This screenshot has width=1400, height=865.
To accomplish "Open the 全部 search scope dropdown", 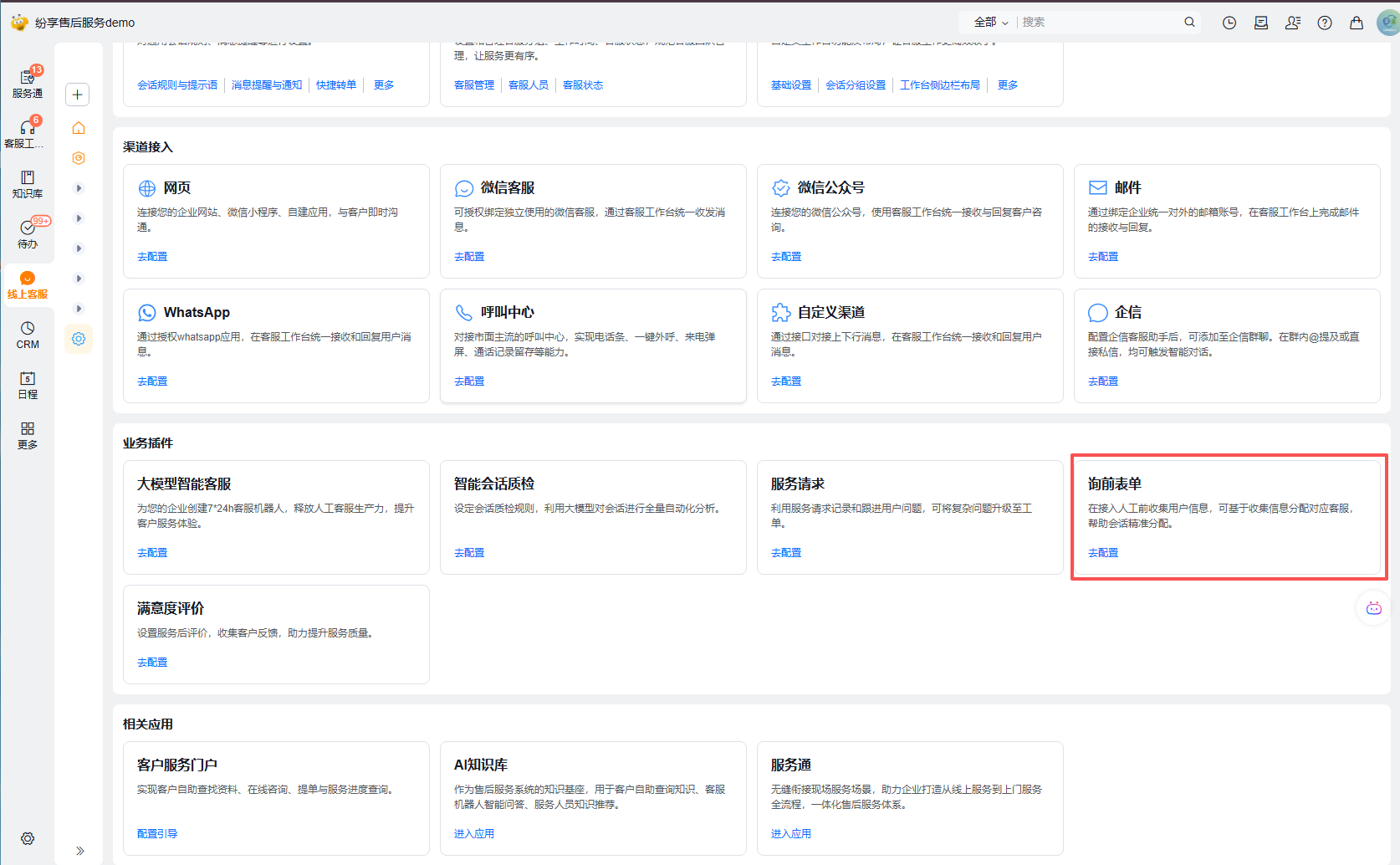I will click(x=991, y=23).
